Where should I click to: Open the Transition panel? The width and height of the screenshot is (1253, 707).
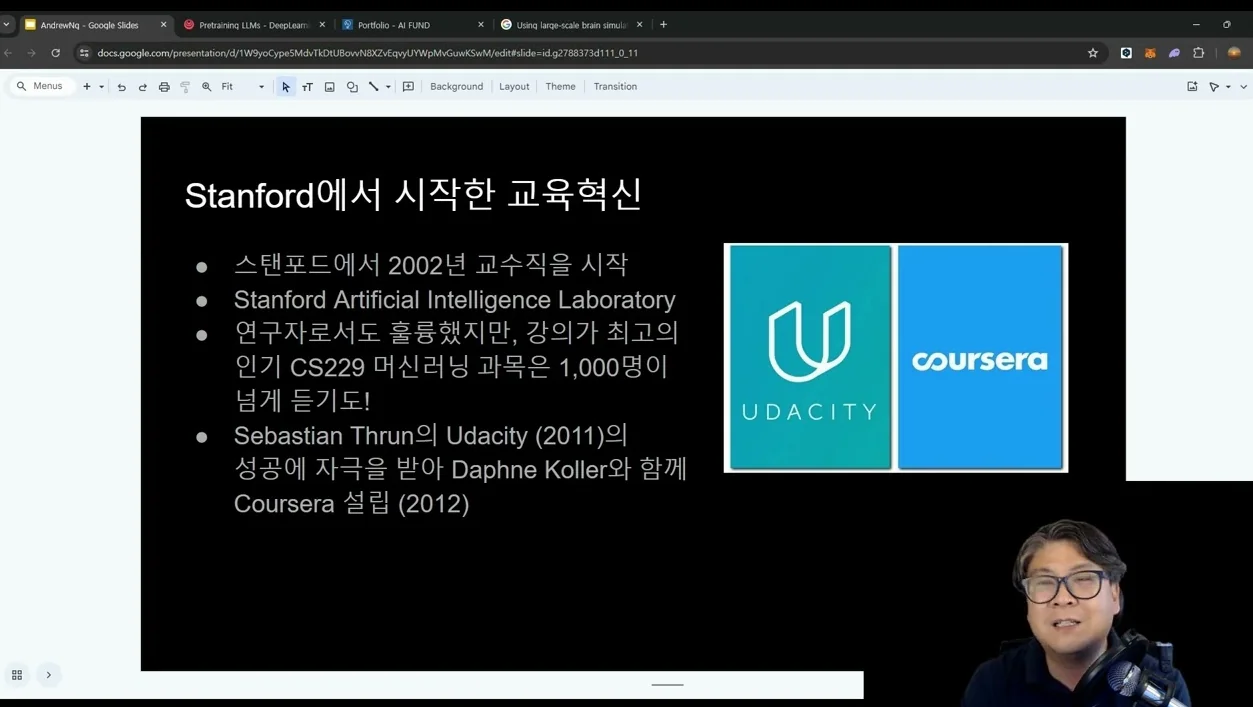(x=615, y=87)
